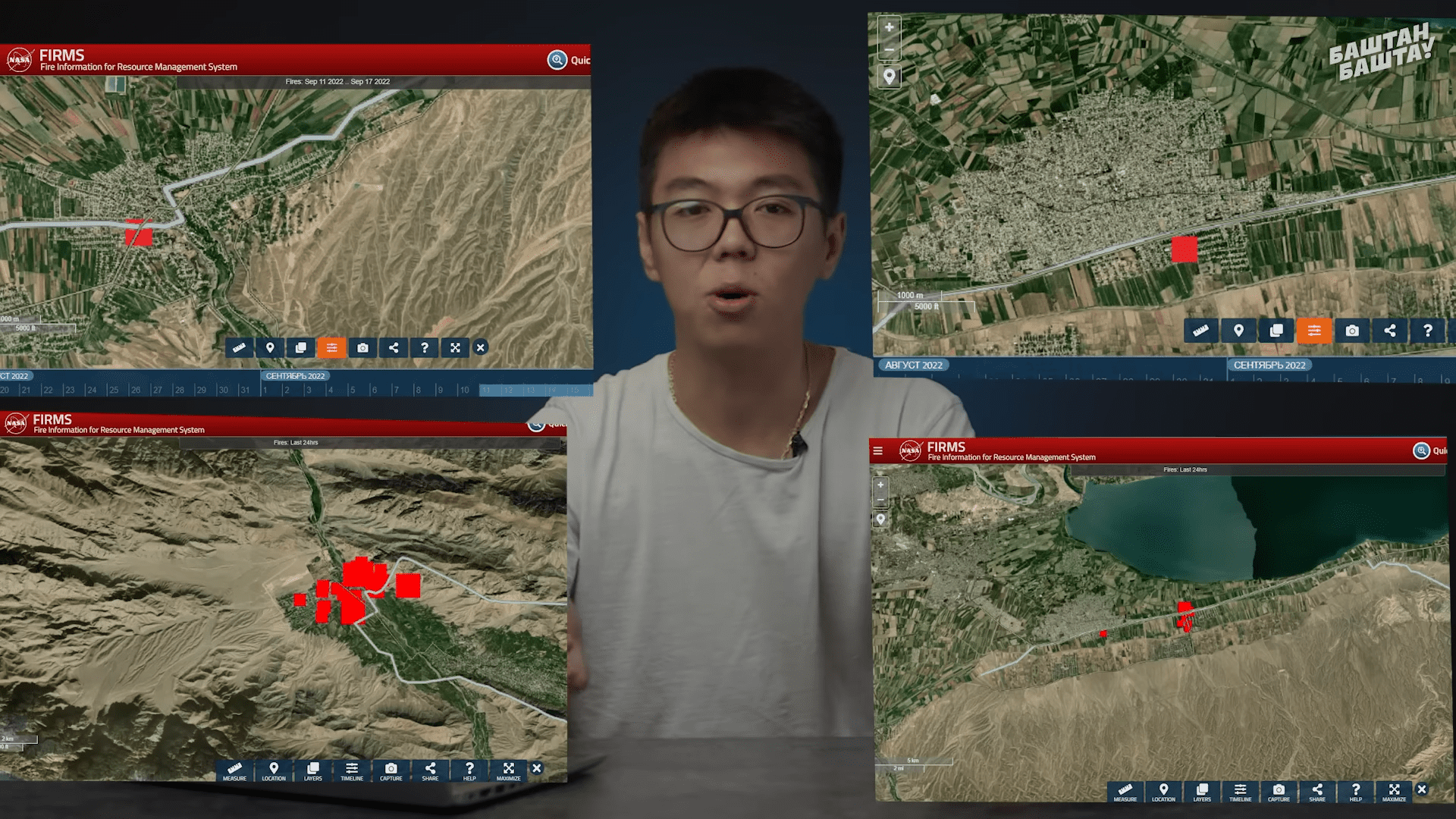This screenshot has height=819, width=1456.
Task: Open Layers icon in top-right map toolbar
Action: coord(1276,331)
